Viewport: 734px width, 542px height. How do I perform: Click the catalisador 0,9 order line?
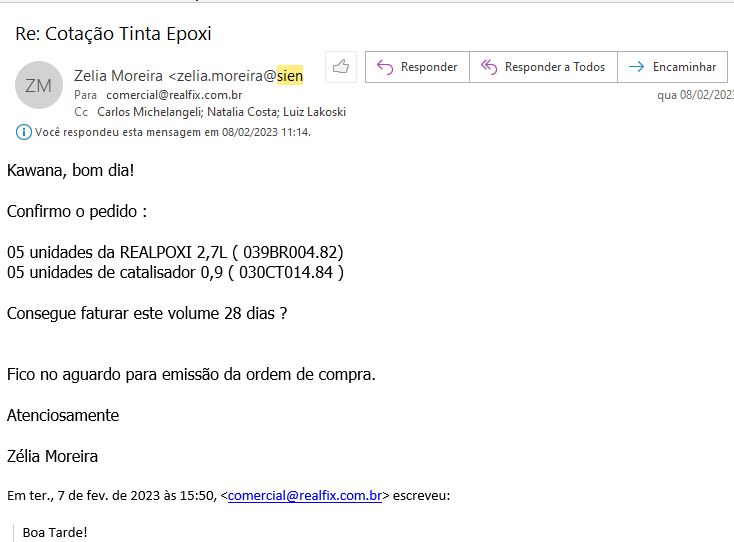click(175, 272)
